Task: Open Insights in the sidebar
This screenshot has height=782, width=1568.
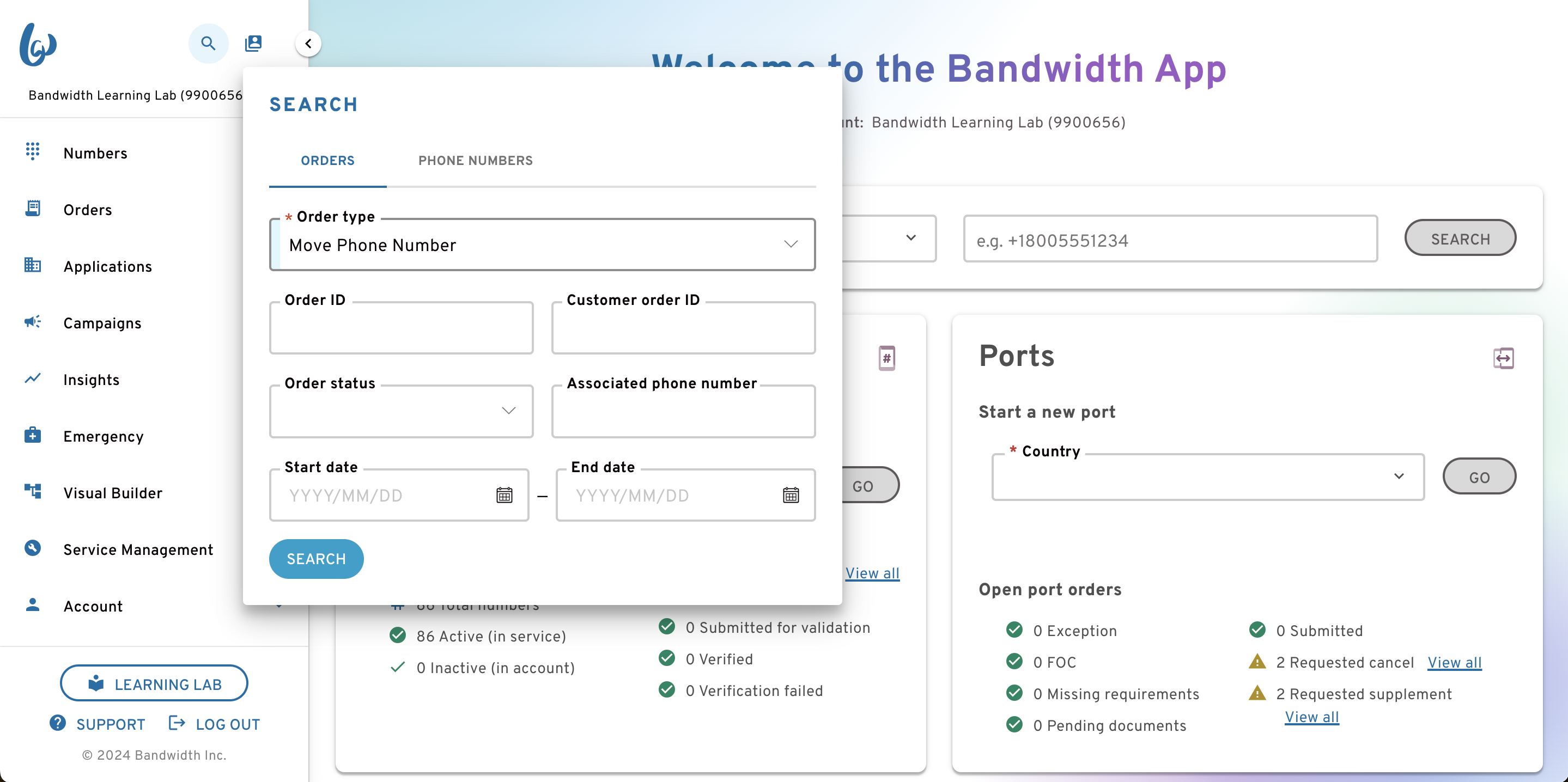Action: [x=92, y=379]
